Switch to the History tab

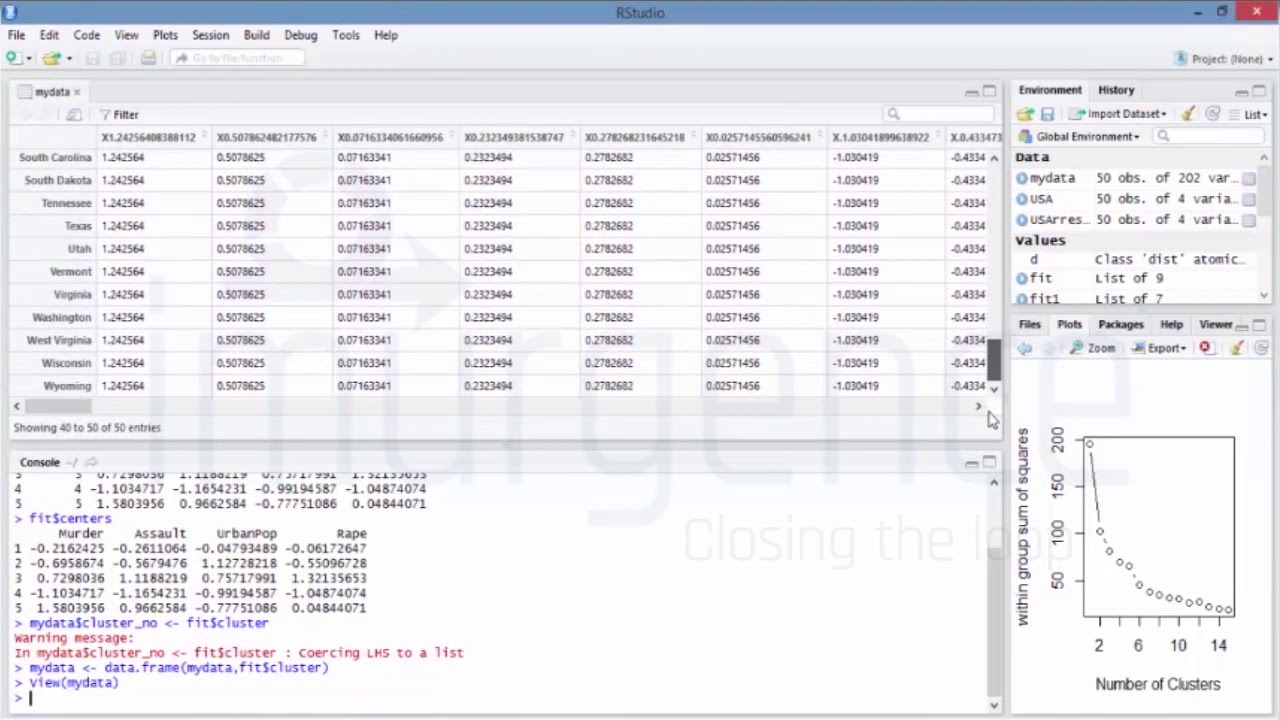tap(1116, 90)
